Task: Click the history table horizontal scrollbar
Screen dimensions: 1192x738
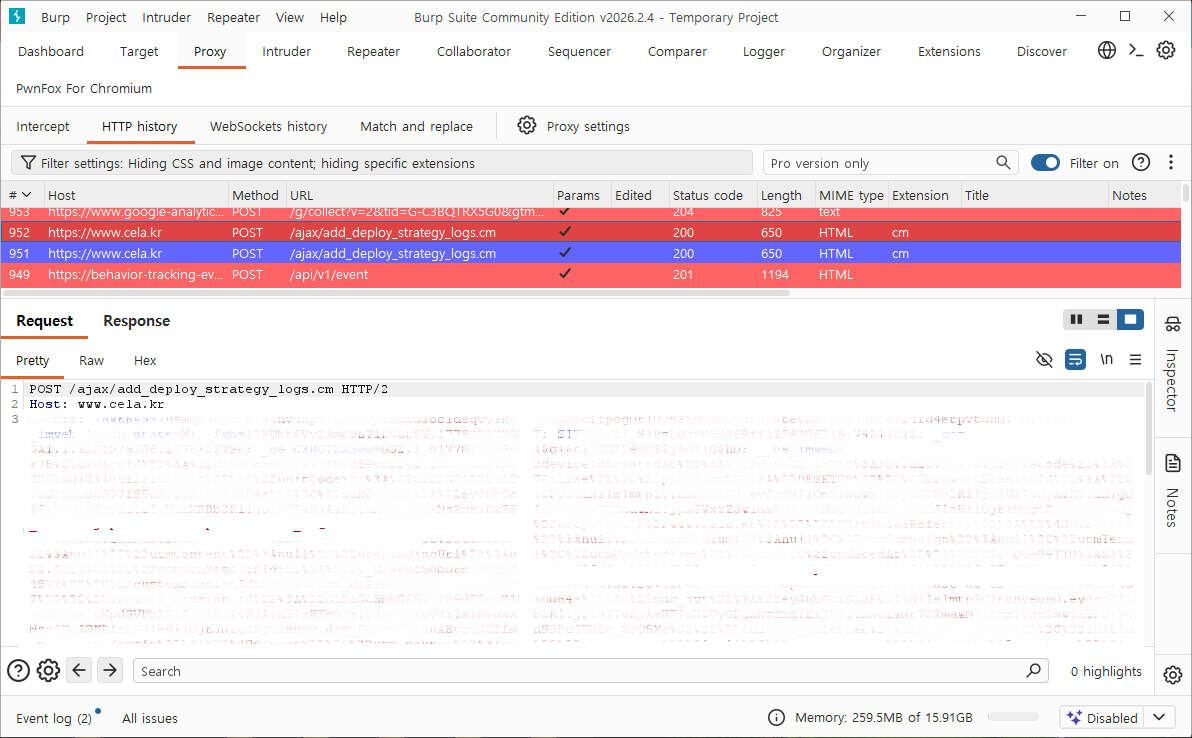Action: [x=396, y=293]
